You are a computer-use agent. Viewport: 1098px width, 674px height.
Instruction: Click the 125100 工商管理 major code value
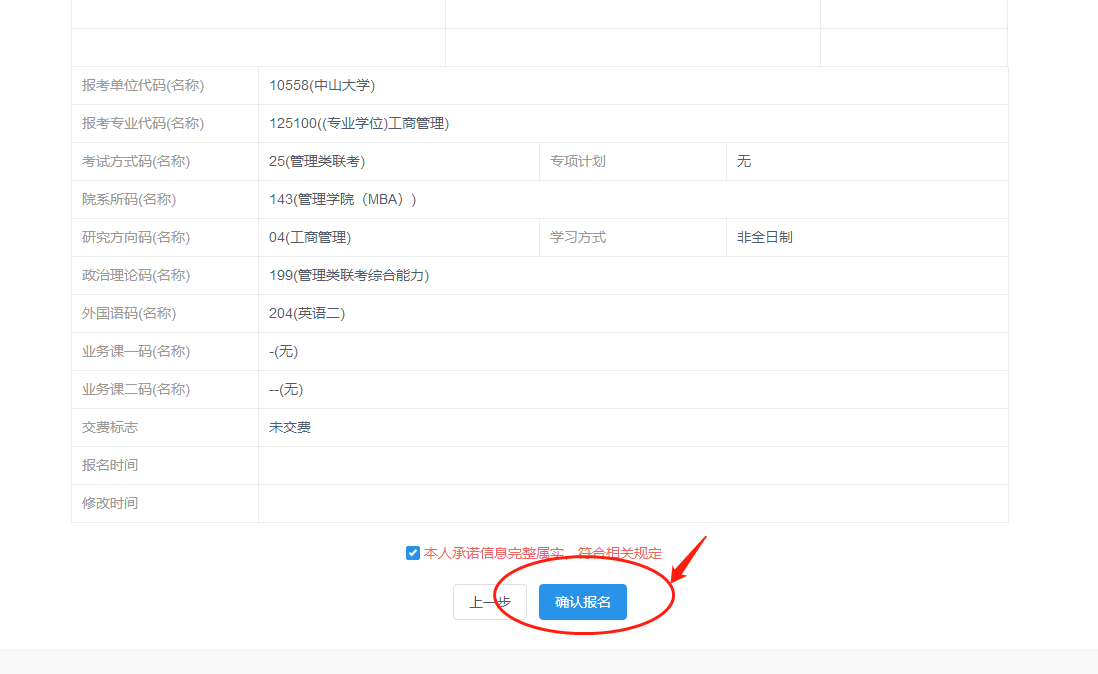coord(359,123)
